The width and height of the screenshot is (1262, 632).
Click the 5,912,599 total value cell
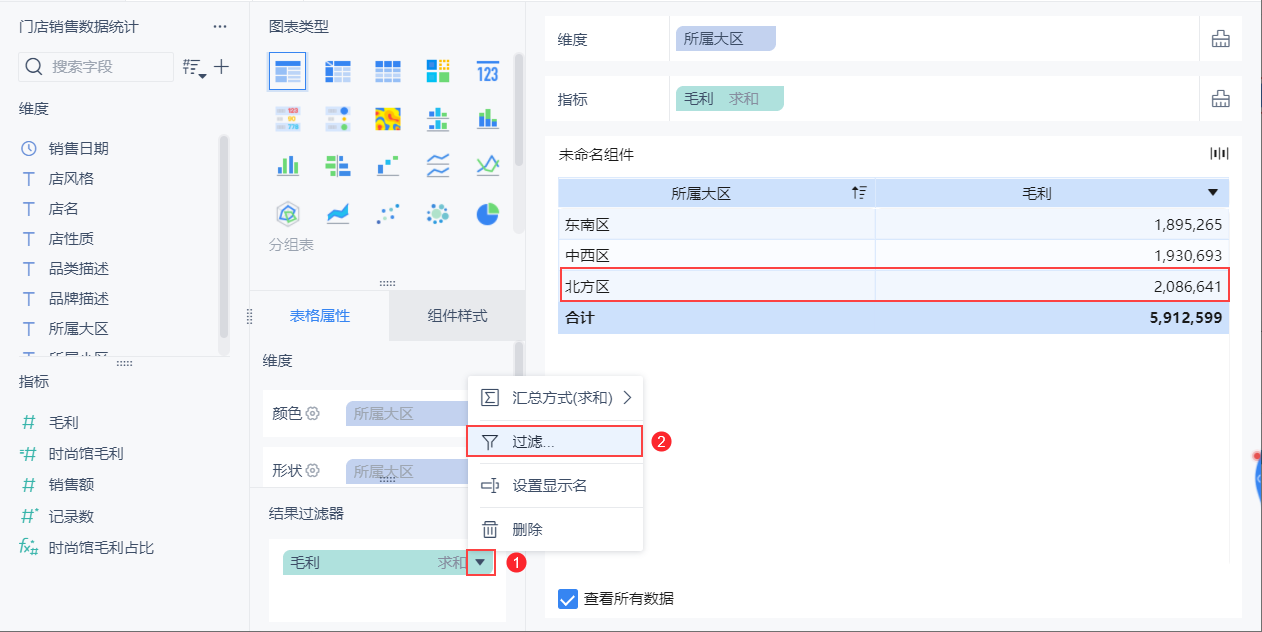(x=1052, y=318)
